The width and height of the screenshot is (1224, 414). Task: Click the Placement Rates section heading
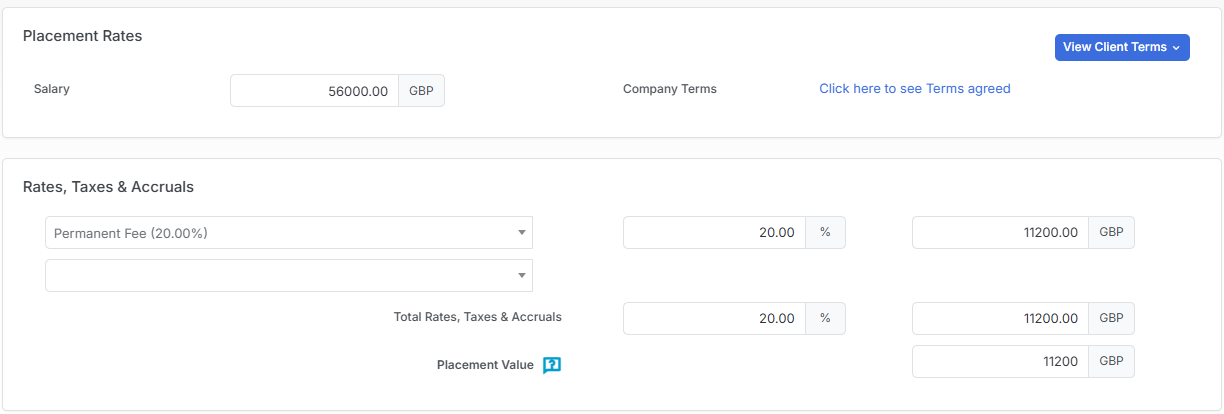coord(82,36)
